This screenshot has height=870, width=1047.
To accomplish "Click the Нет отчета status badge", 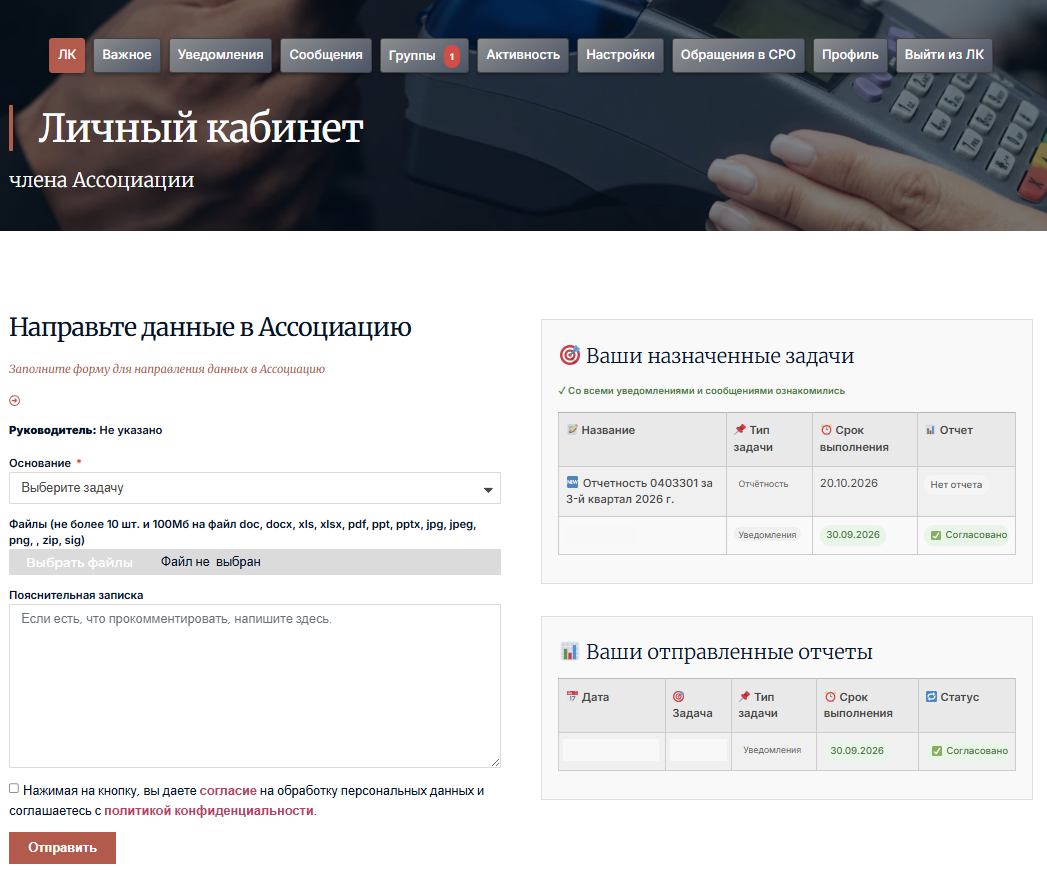I will (956, 485).
